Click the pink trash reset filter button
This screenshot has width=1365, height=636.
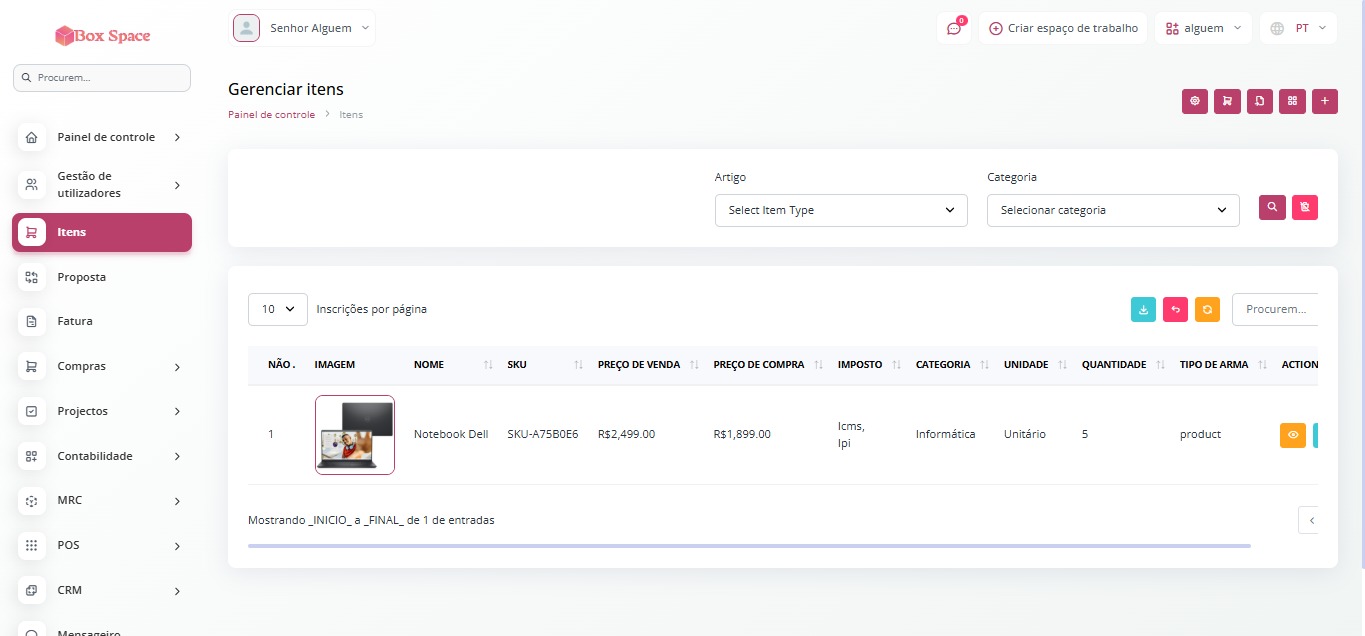click(x=1305, y=207)
